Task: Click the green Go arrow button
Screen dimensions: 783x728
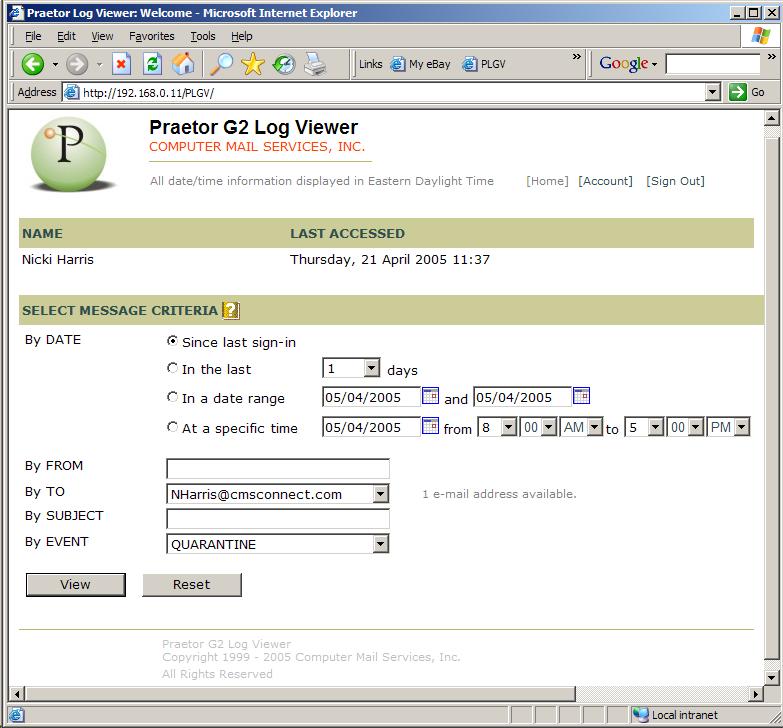Action: click(738, 92)
